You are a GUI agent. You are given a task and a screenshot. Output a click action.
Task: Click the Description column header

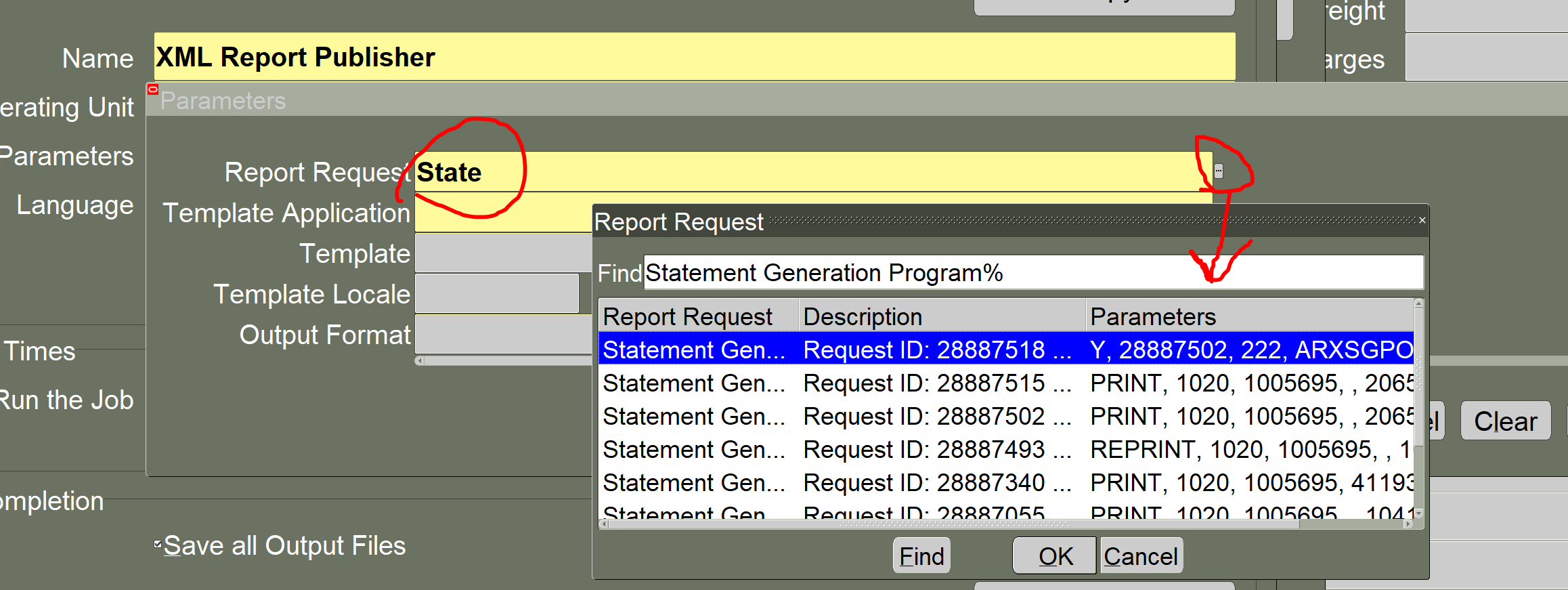pos(942,316)
